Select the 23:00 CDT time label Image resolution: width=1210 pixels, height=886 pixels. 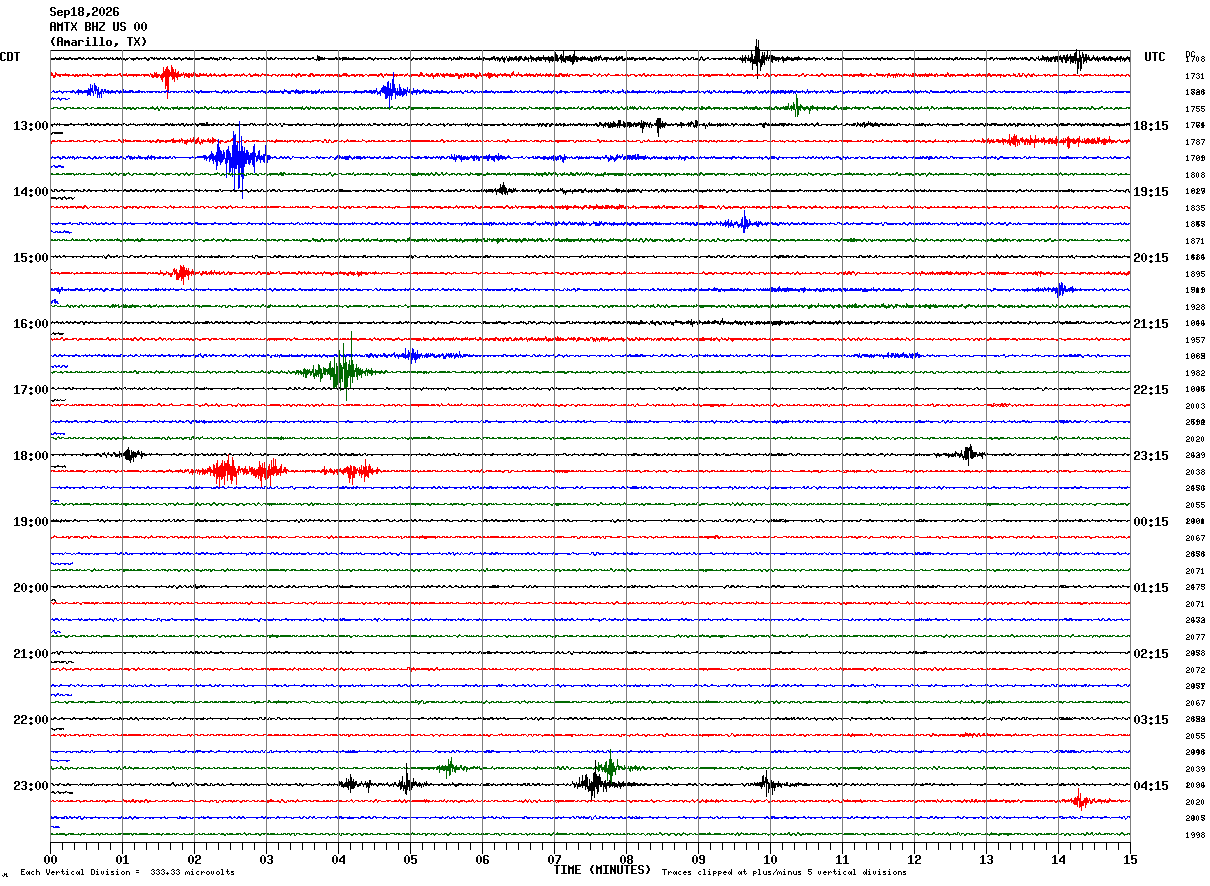(x=31, y=786)
